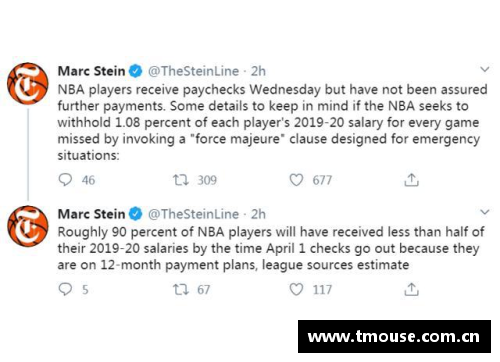Open Marc Stein name on first tweet
Image resolution: width=500 pixels, height=362 pixels.
click(91, 71)
